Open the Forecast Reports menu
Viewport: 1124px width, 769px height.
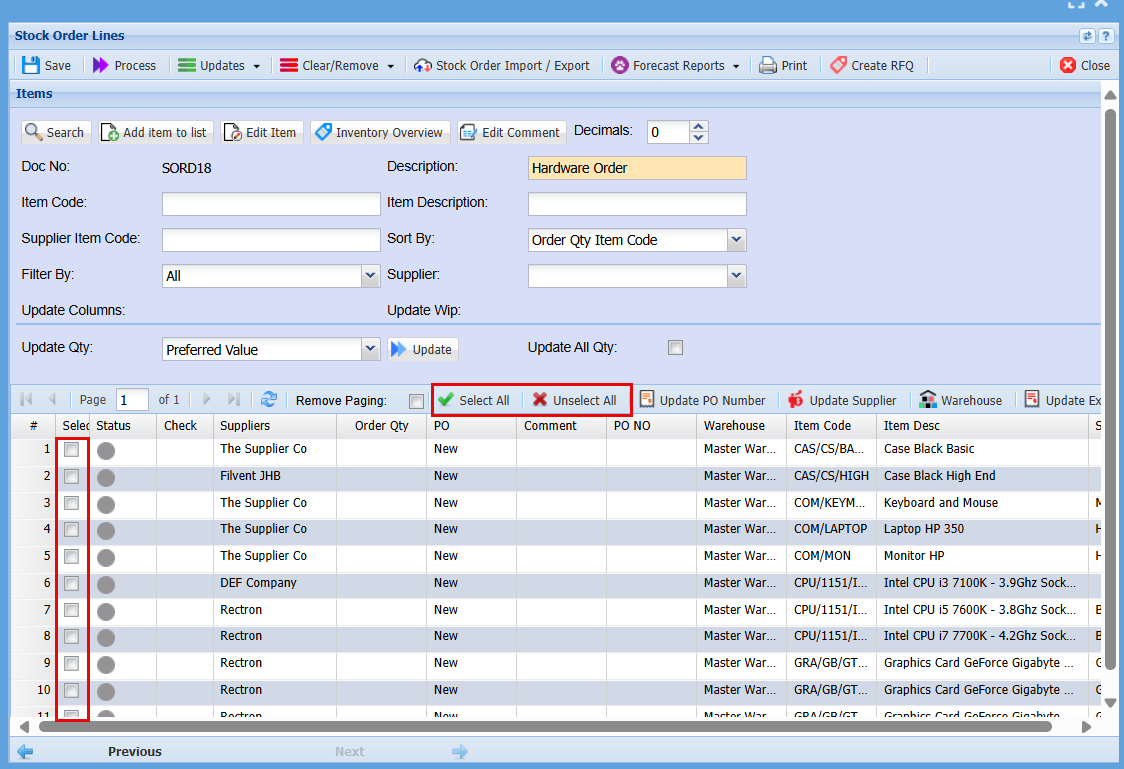click(x=676, y=65)
